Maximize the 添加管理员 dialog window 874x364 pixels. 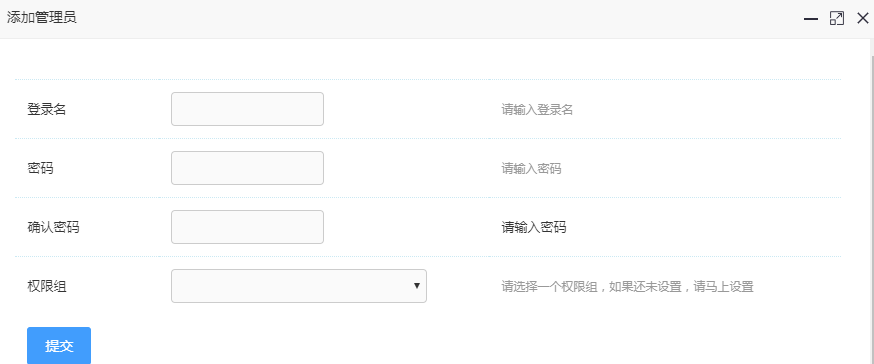click(837, 18)
